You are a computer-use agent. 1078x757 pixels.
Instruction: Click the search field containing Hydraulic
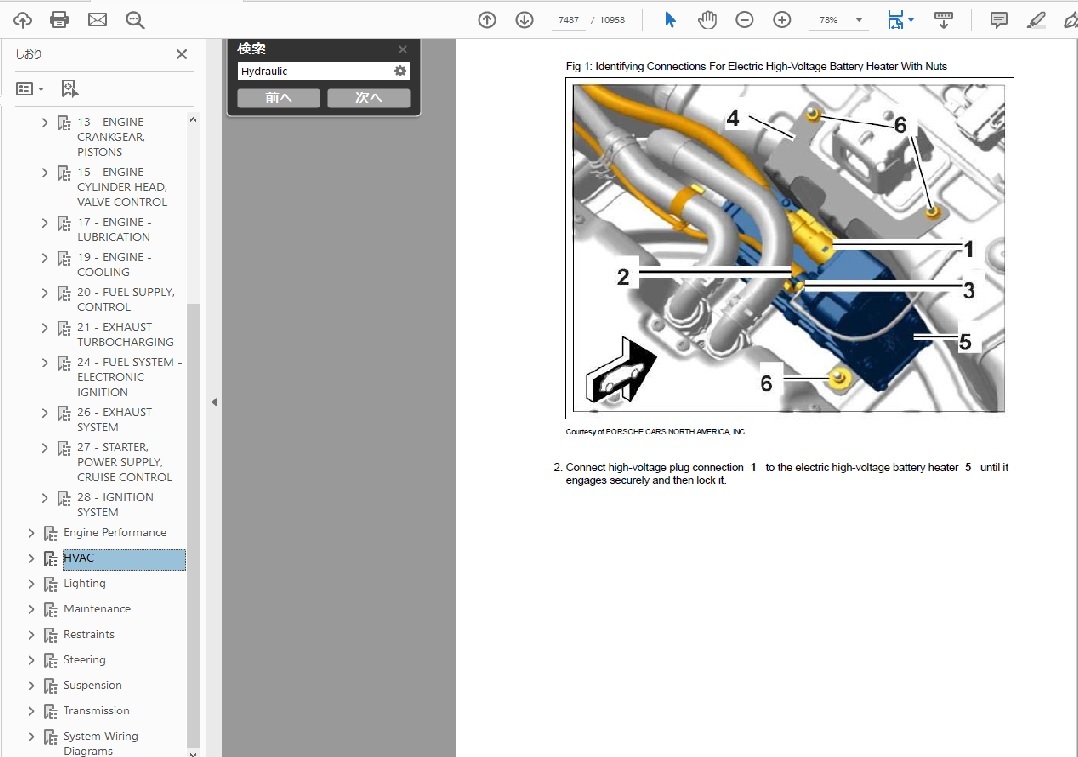[x=315, y=71]
